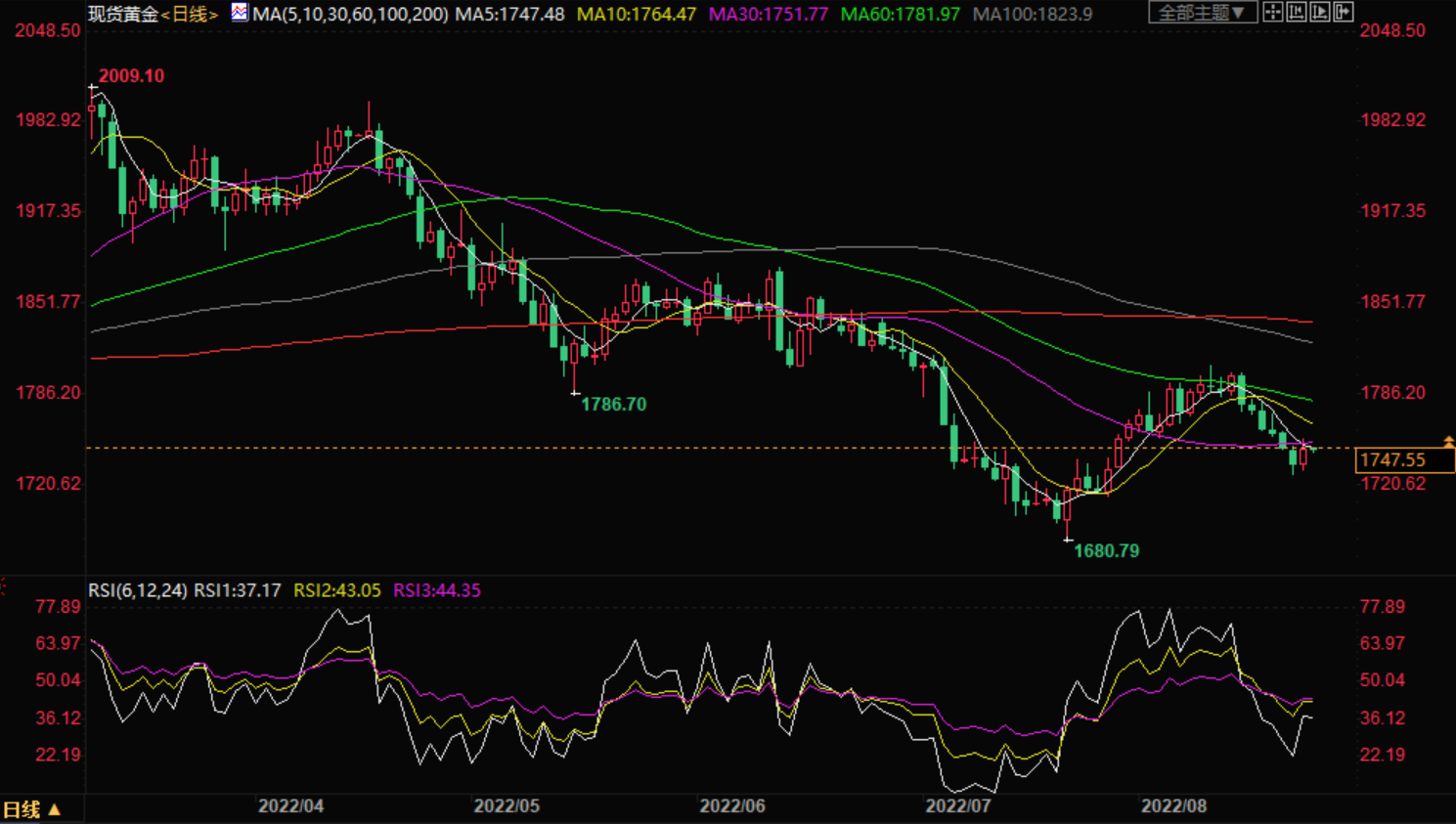Click the left RSI axis 77.89 label

[58, 606]
